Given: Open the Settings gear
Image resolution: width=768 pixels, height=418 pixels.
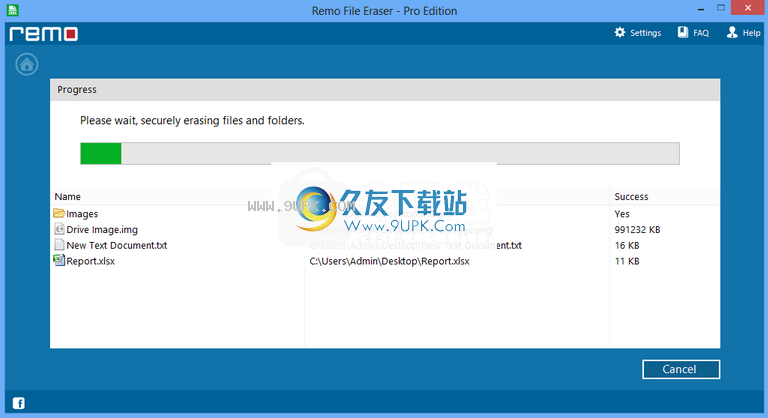Looking at the screenshot, I should pyautogui.click(x=620, y=32).
